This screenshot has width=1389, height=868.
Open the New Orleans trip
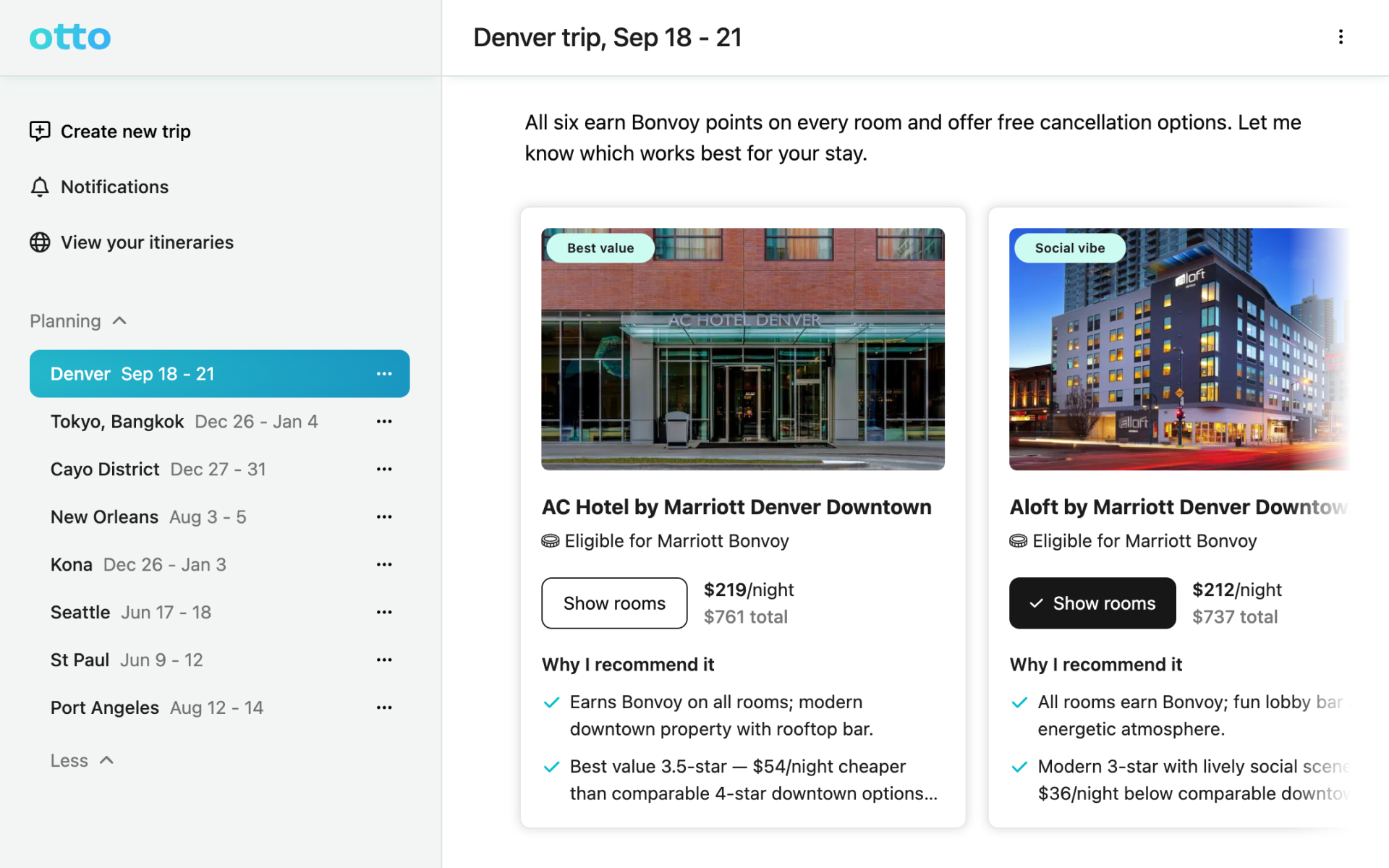(x=220, y=517)
